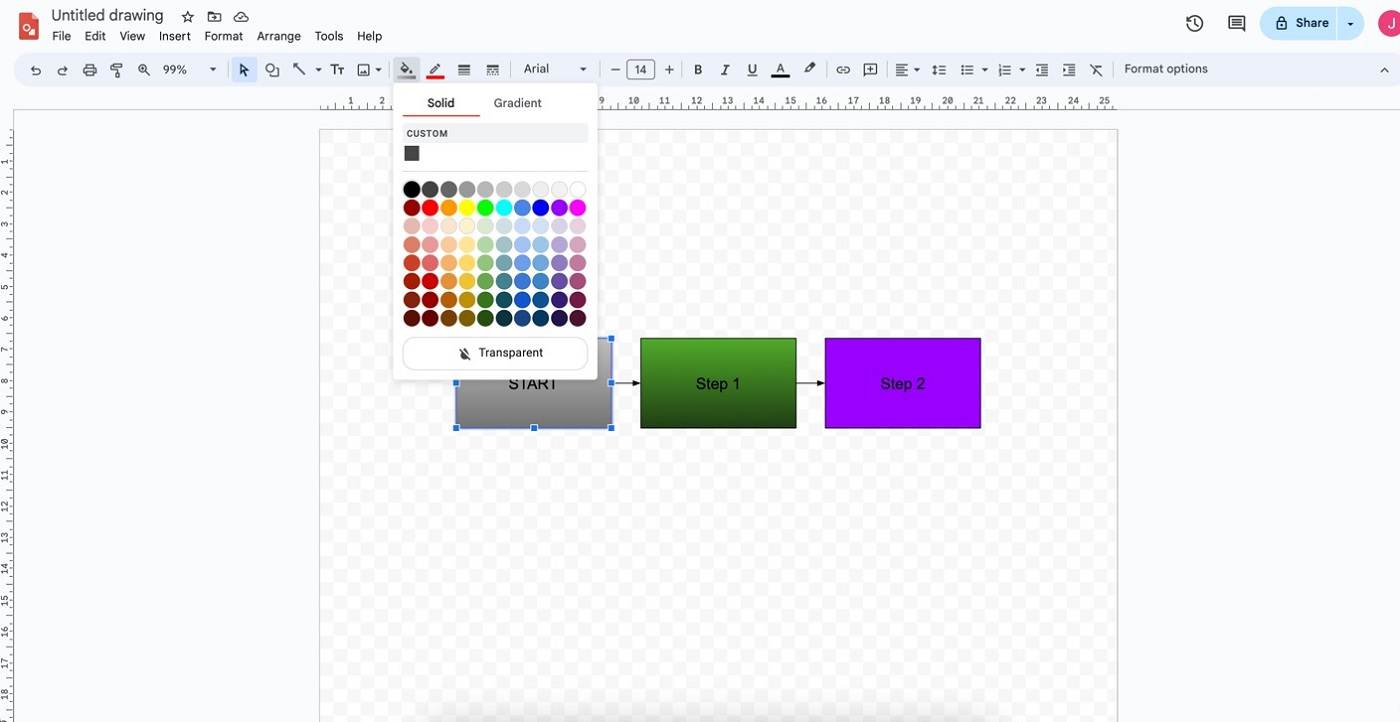Open the Arrange menu

[x=279, y=36]
